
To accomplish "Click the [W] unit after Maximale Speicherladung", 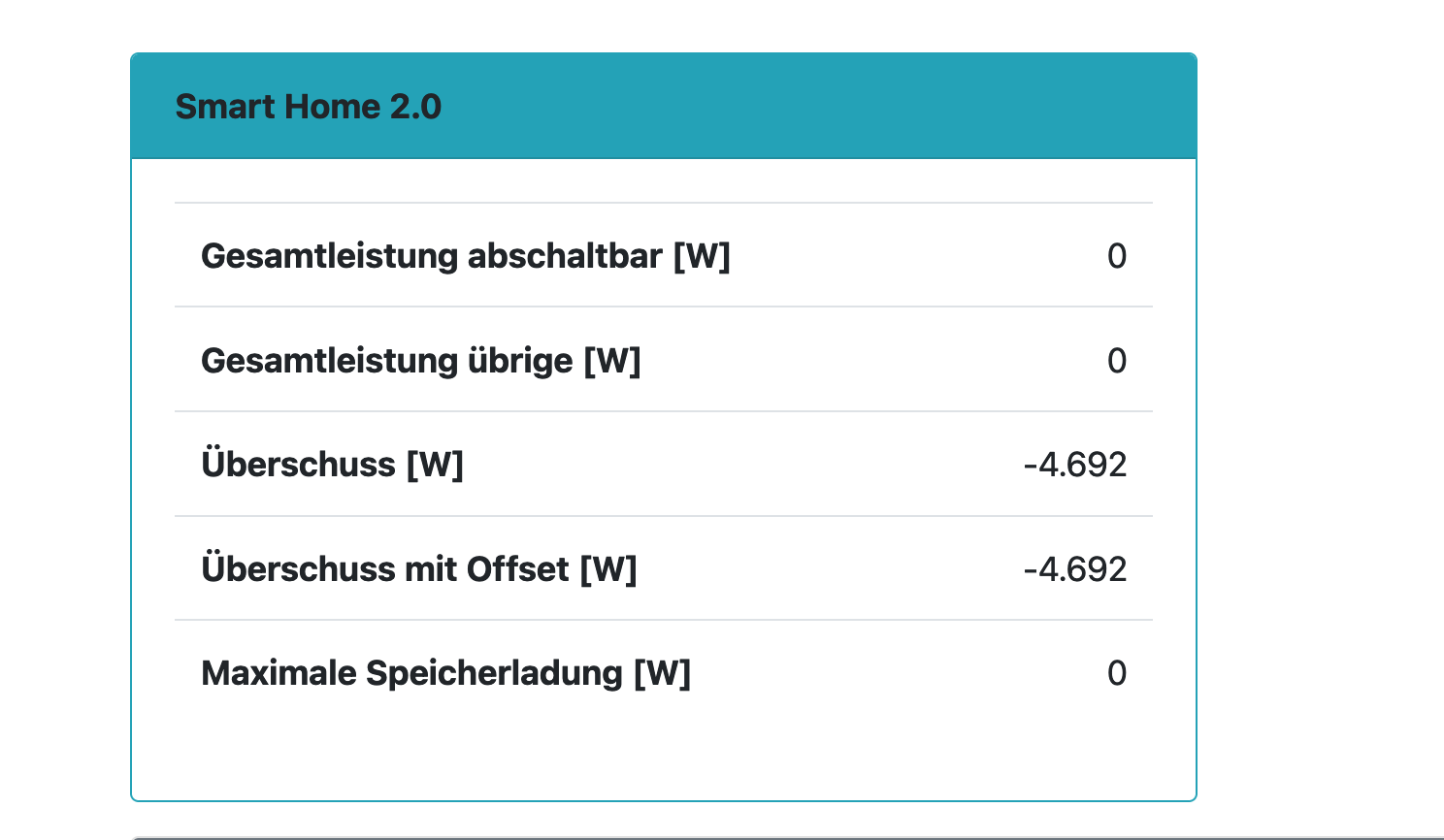I will click(x=662, y=673).
